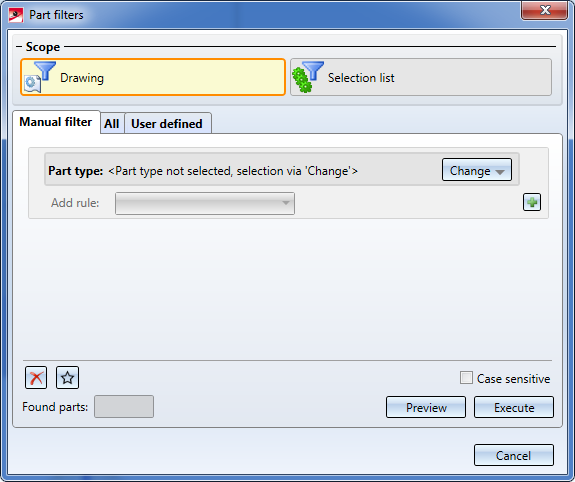Click the star favorites icon
This screenshot has width=575, height=482.
[x=67, y=377]
